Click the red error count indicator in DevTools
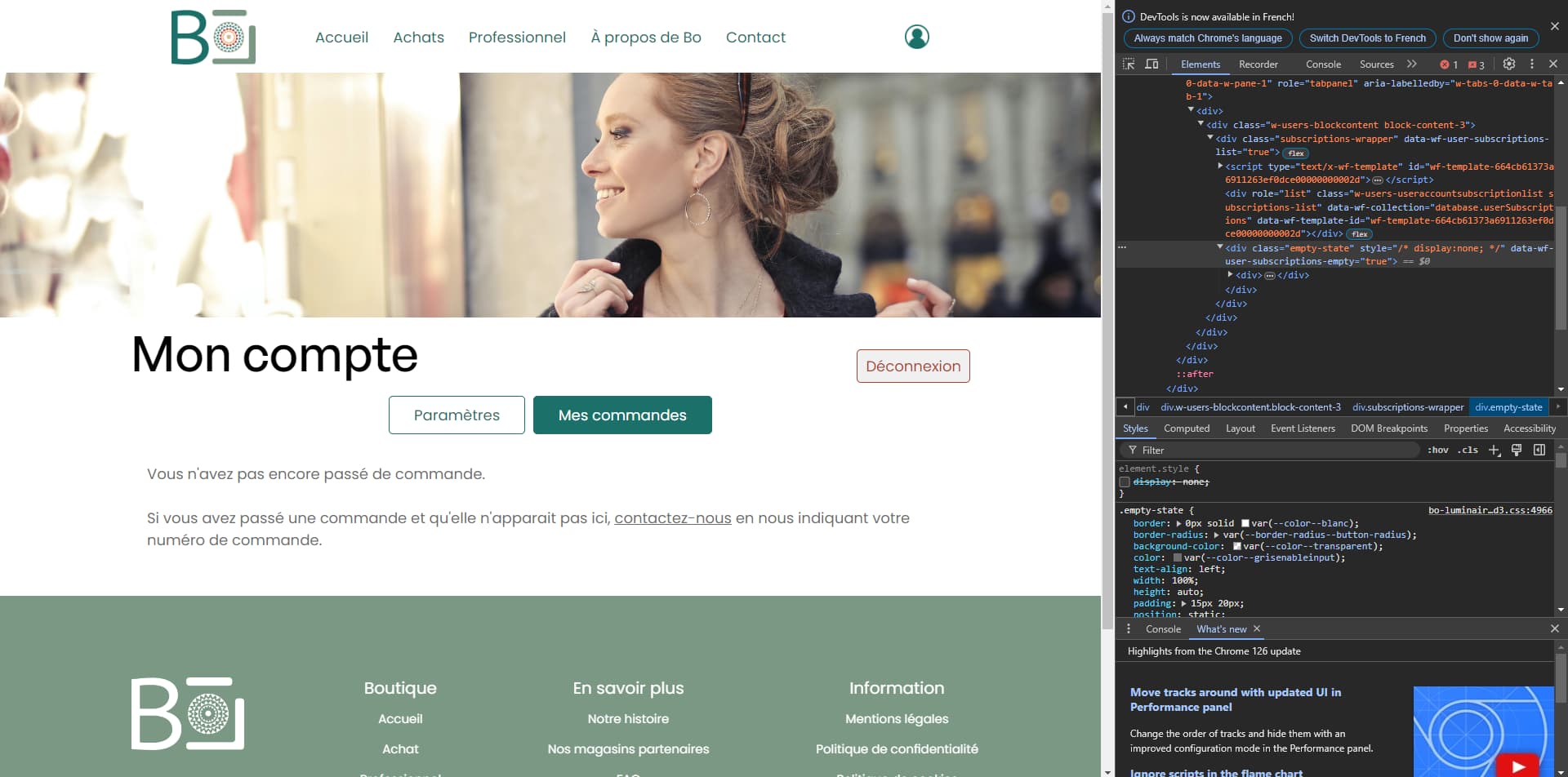 click(x=1450, y=64)
